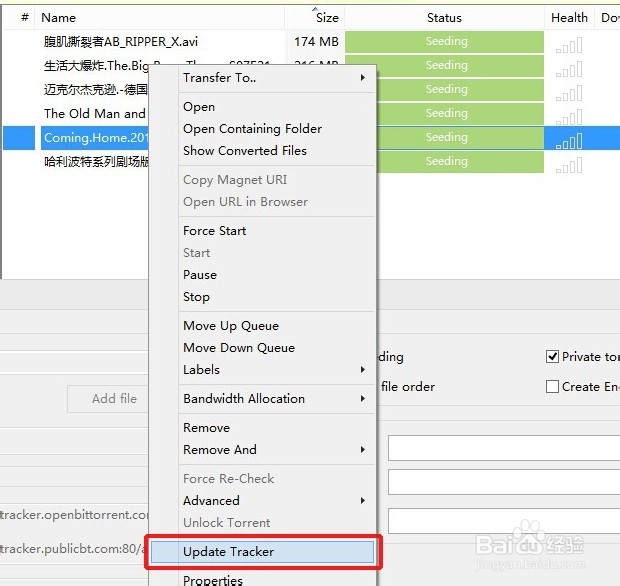Select Force Start in the menu

(x=214, y=230)
